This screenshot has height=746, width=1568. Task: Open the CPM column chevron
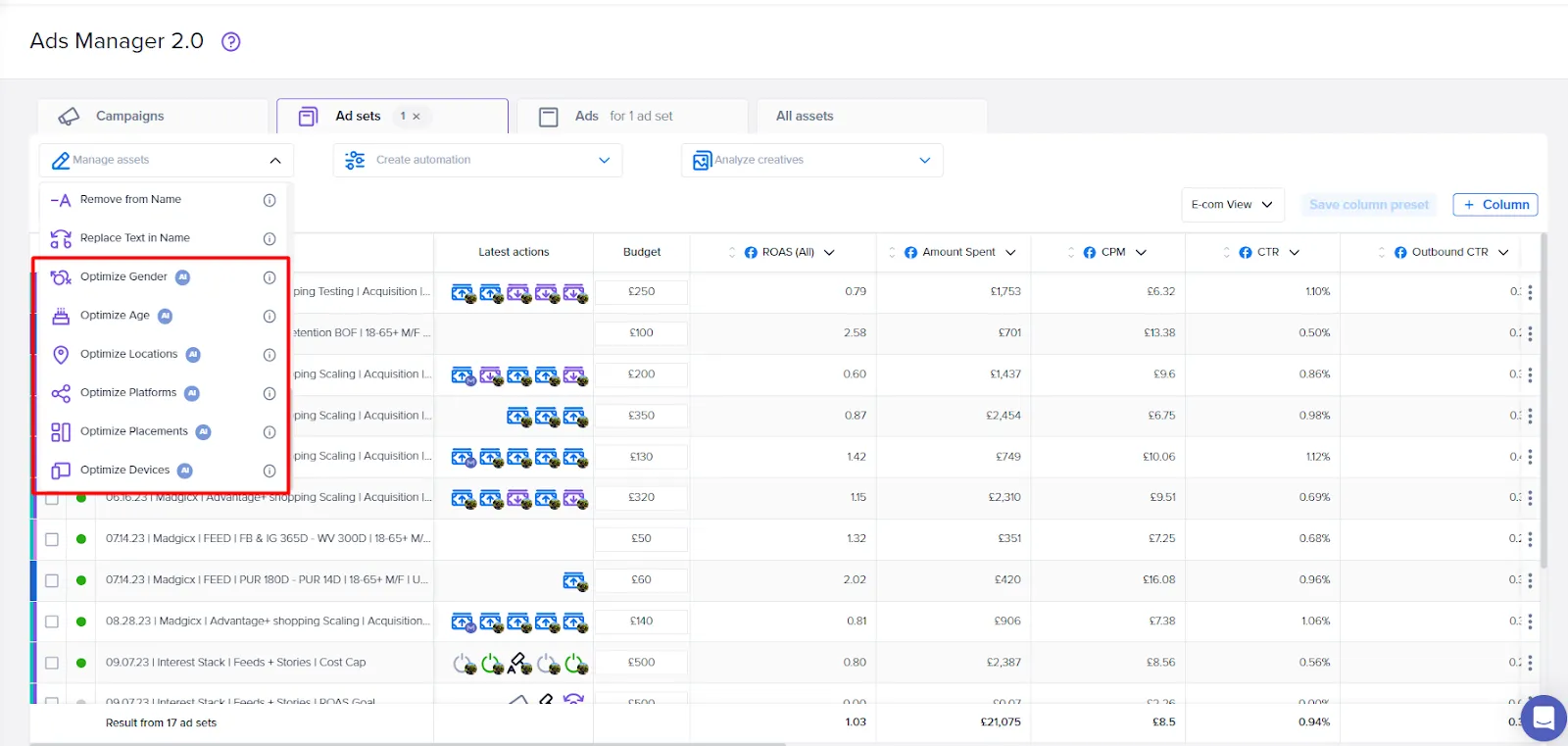coord(1141,253)
